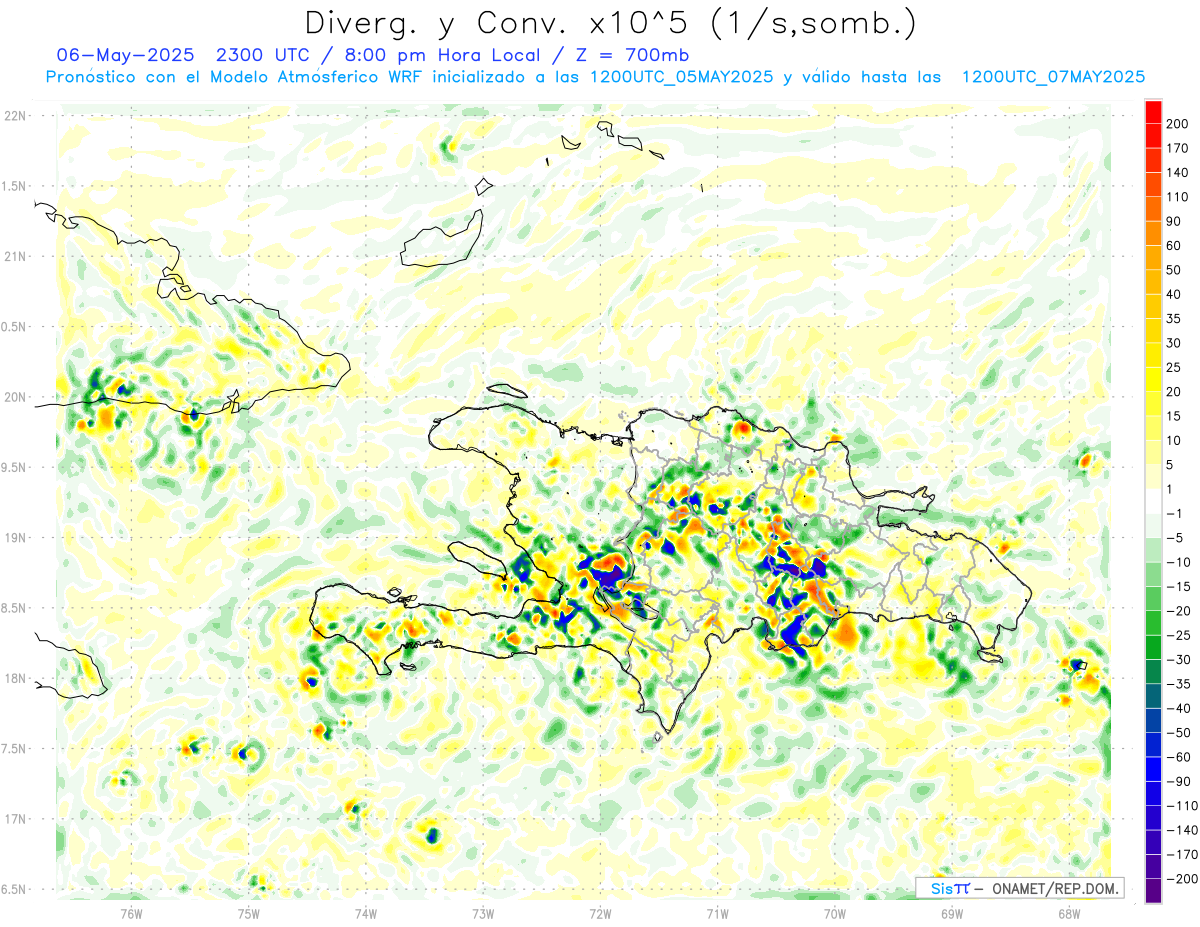Viewport: 1200px width, 927px height.
Task: Click the '-25' value on the color scale
Action: pyautogui.click(x=1177, y=635)
